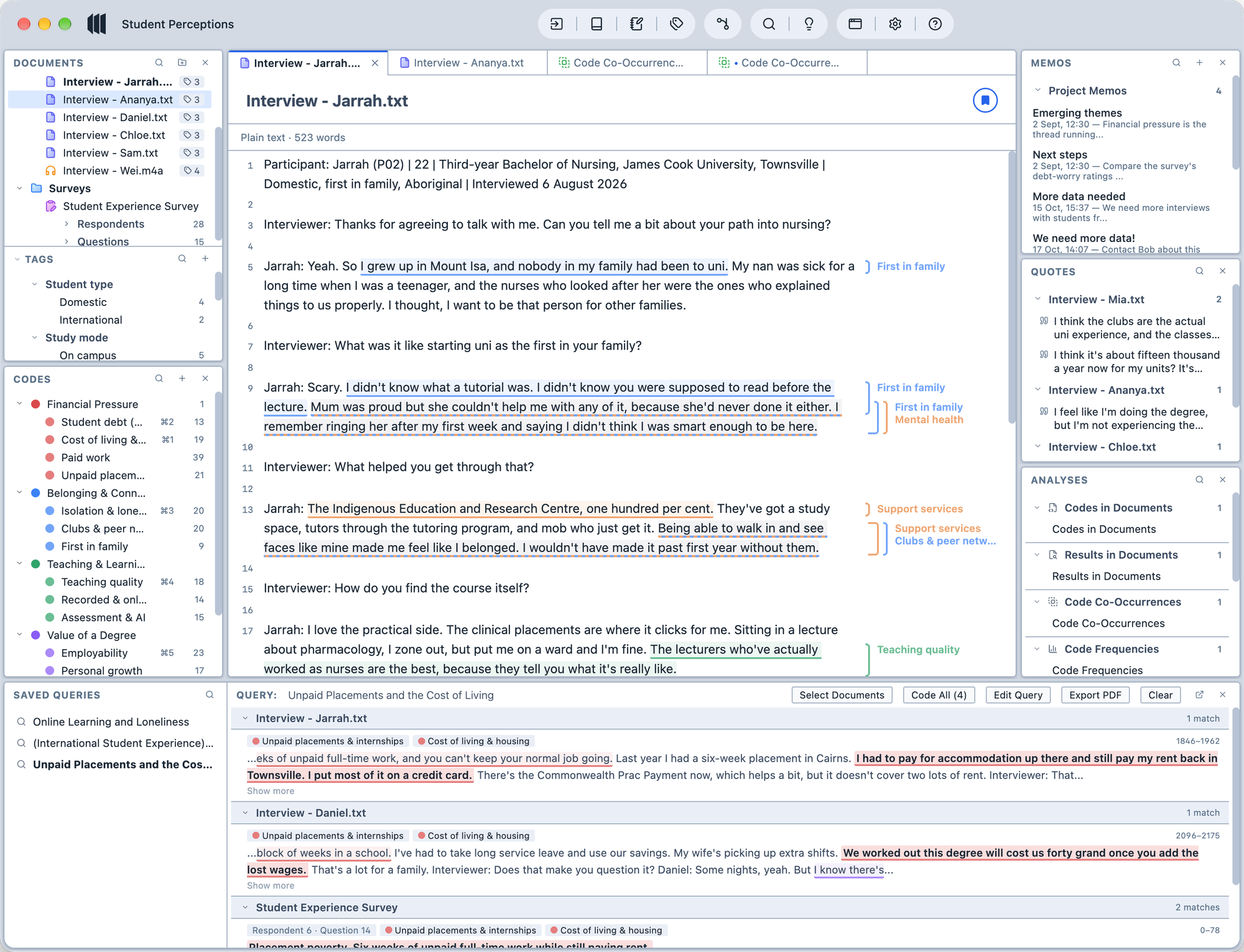Collapse Interview - Jarrah.txt query results
This screenshot has height=952, width=1244.
(245, 718)
